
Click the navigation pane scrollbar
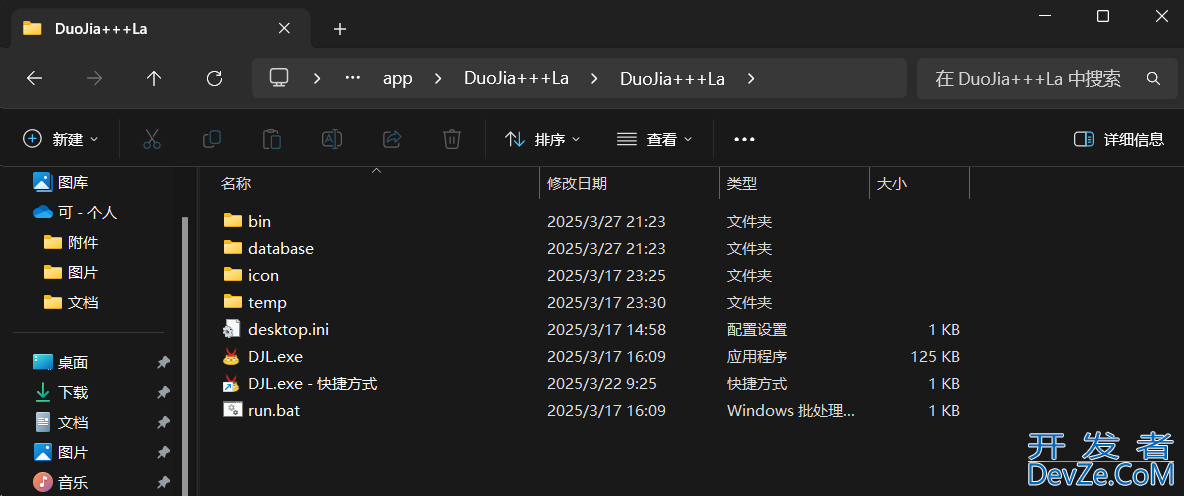[184, 355]
